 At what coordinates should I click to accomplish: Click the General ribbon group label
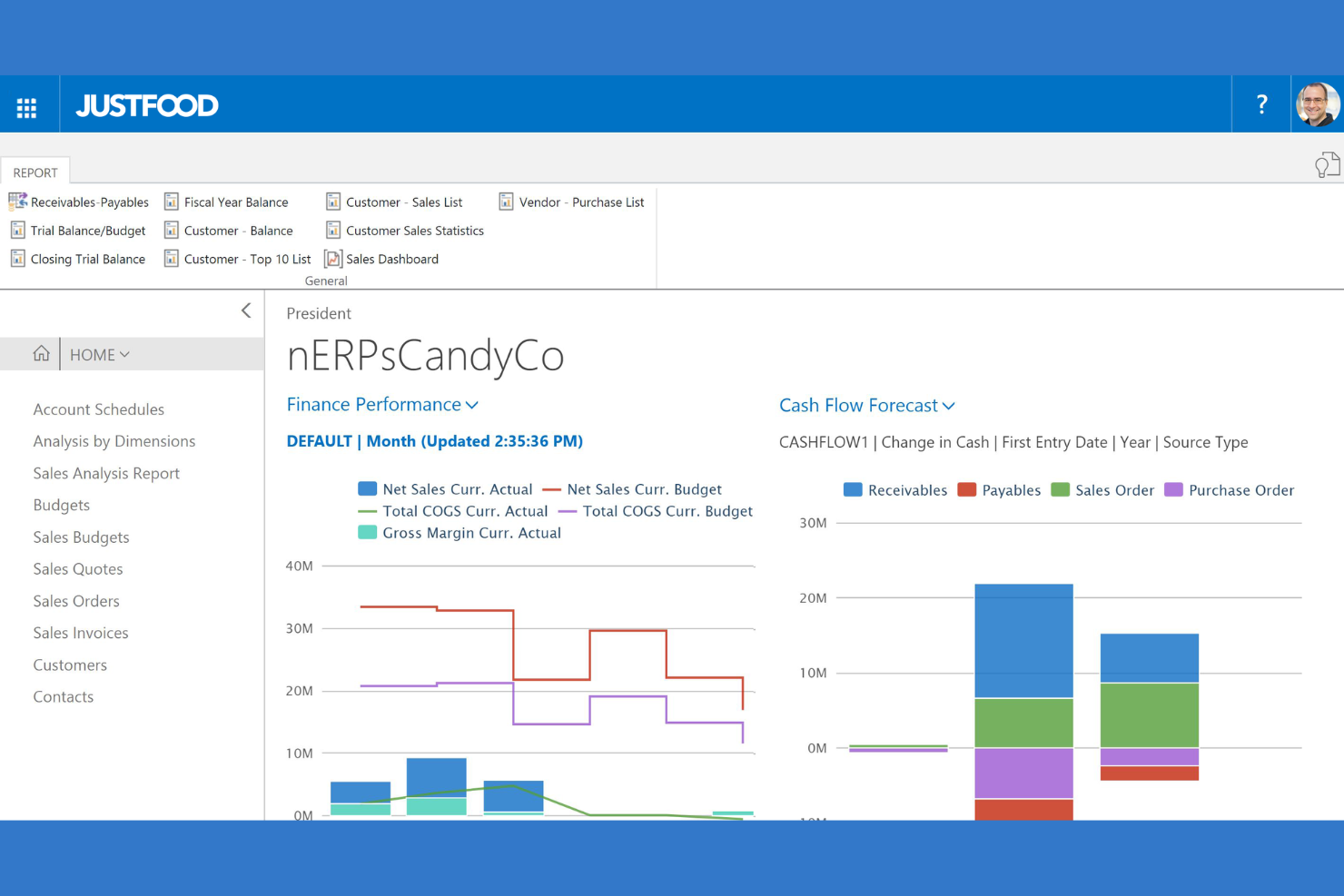coord(326,281)
